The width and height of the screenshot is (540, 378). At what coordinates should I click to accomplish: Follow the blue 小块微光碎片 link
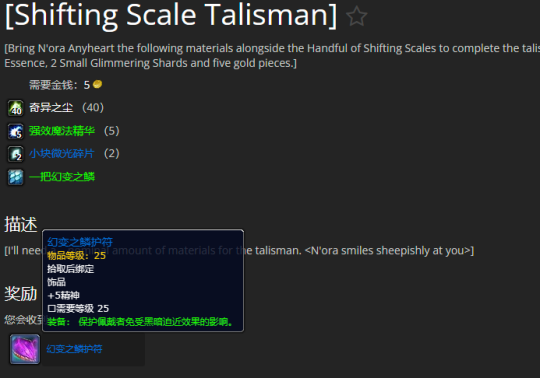(62, 154)
